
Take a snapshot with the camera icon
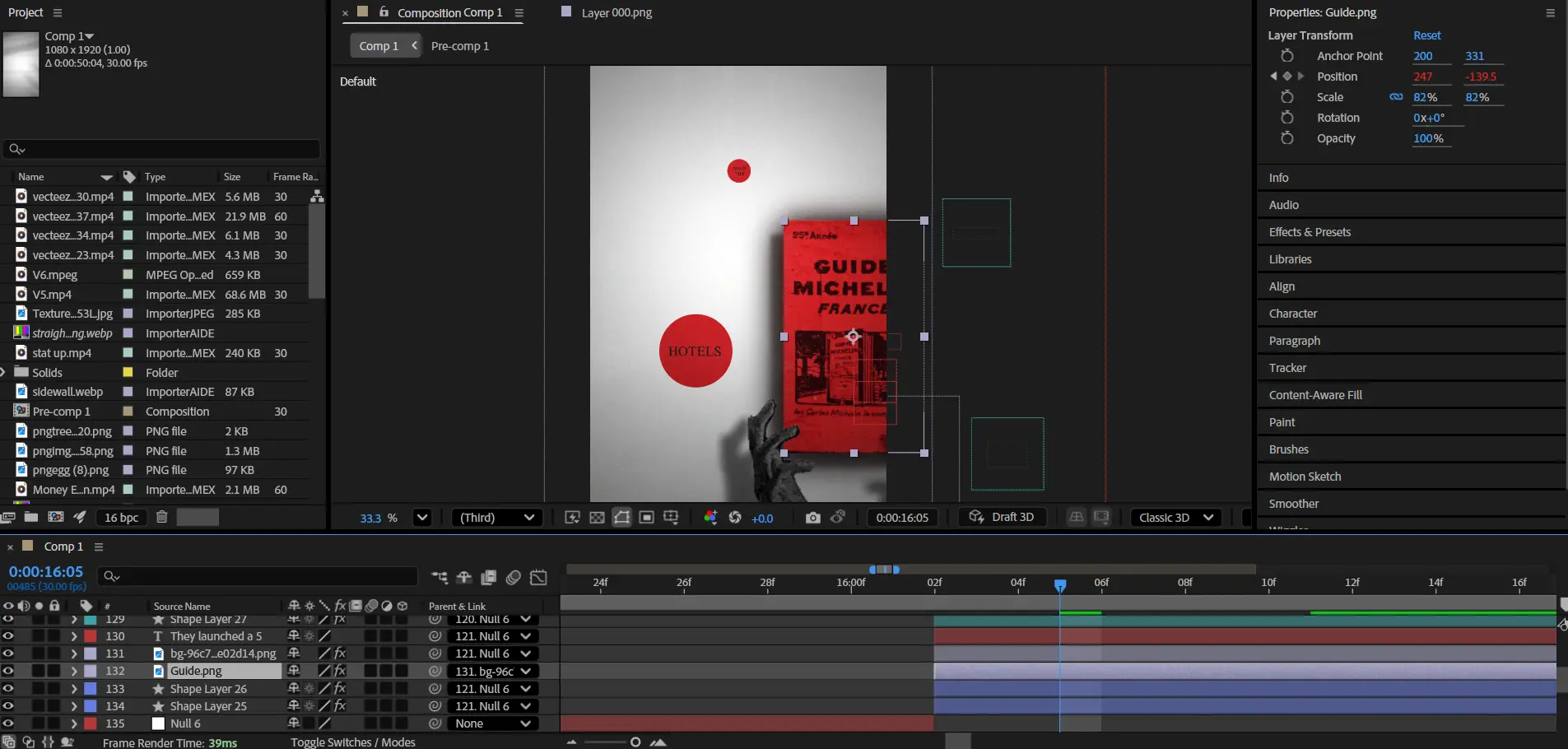point(812,518)
